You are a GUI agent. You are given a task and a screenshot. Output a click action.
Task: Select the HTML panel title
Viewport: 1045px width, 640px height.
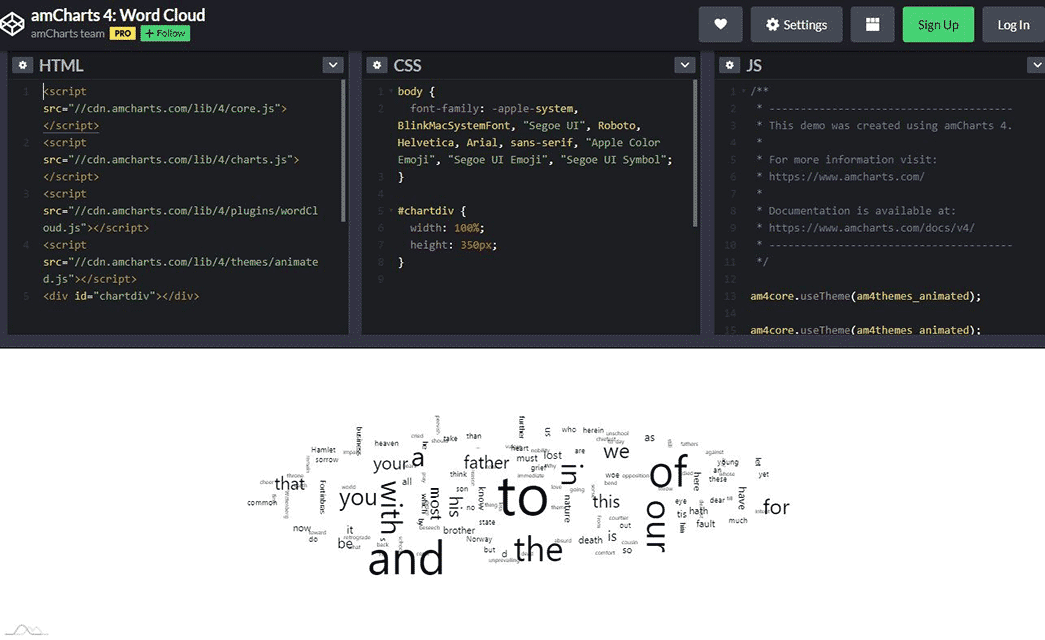61,65
